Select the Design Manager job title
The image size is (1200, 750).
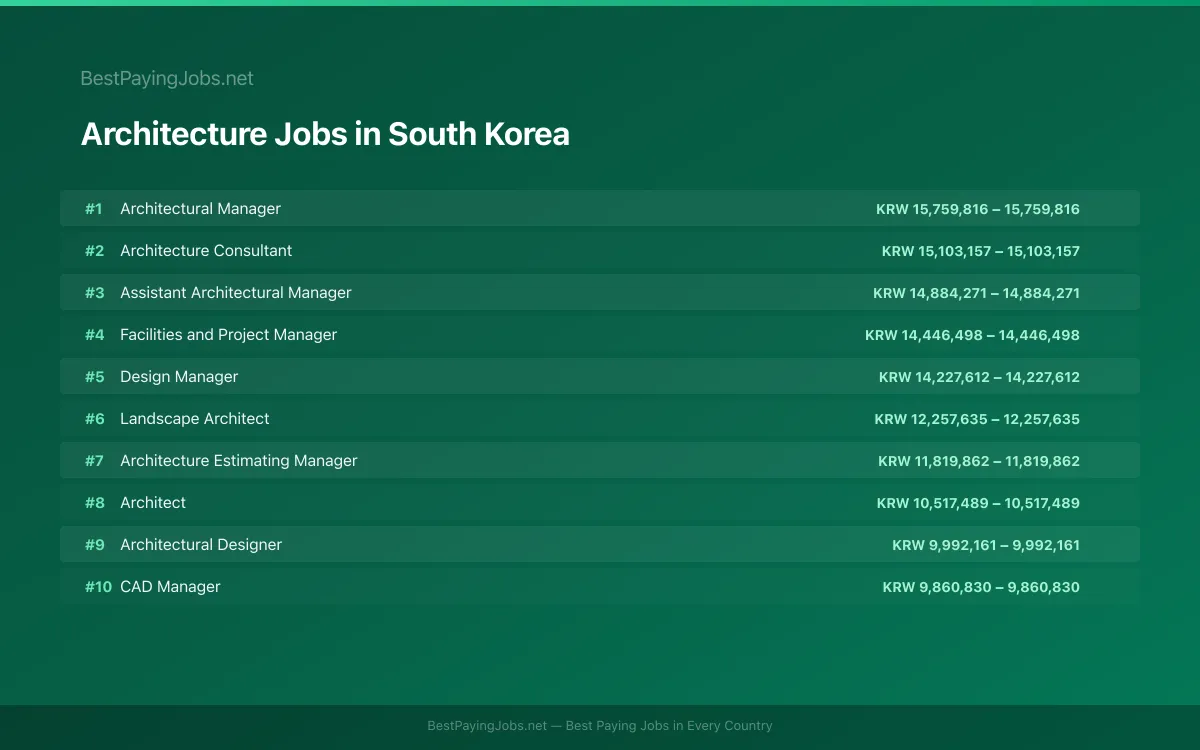(179, 376)
